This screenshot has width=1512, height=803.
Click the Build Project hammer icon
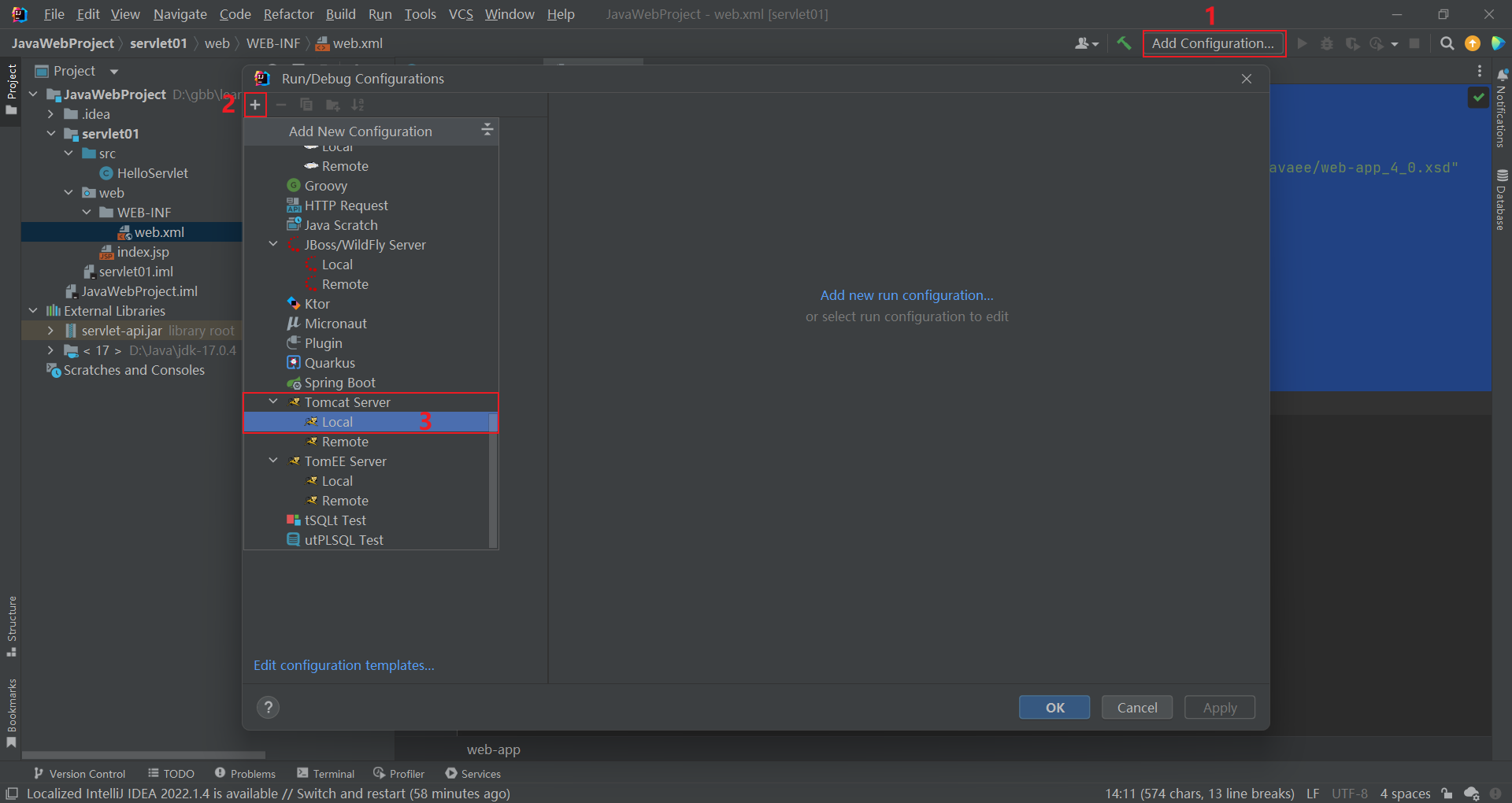pyautogui.click(x=1124, y=43)
